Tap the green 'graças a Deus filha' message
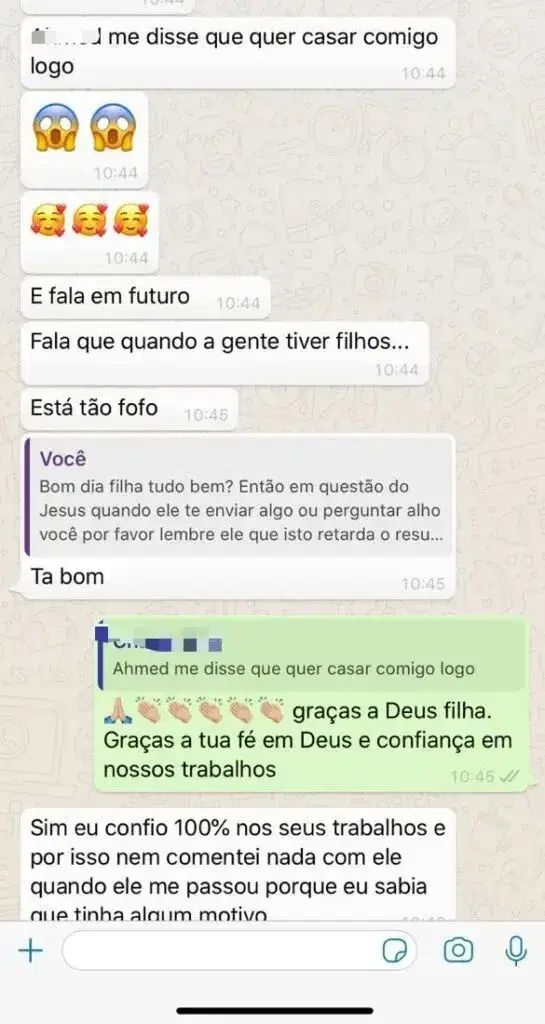The image size is (545, 1024). pyautogui.click(x=311, y=706)
